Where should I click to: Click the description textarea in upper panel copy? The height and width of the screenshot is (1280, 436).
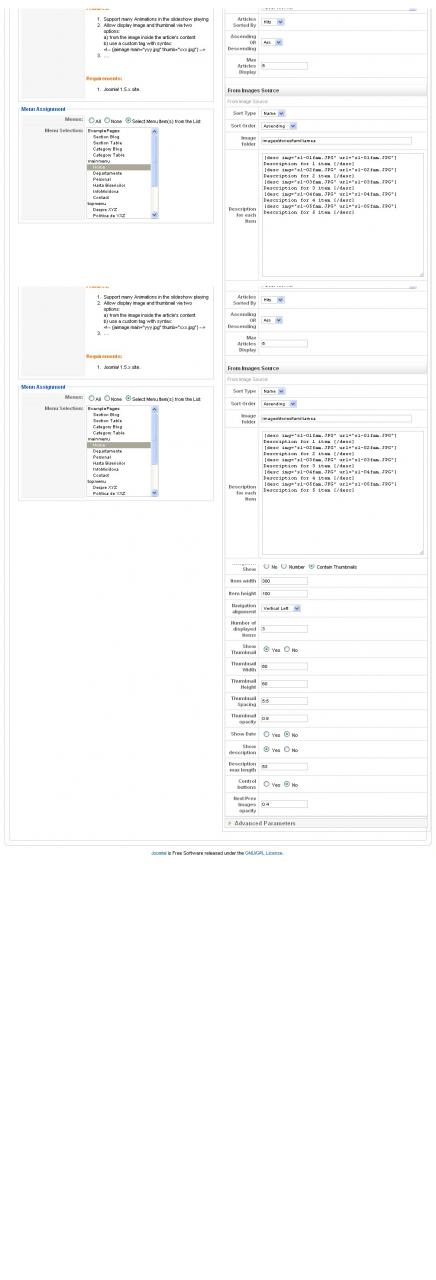click(x=342, y=215)
